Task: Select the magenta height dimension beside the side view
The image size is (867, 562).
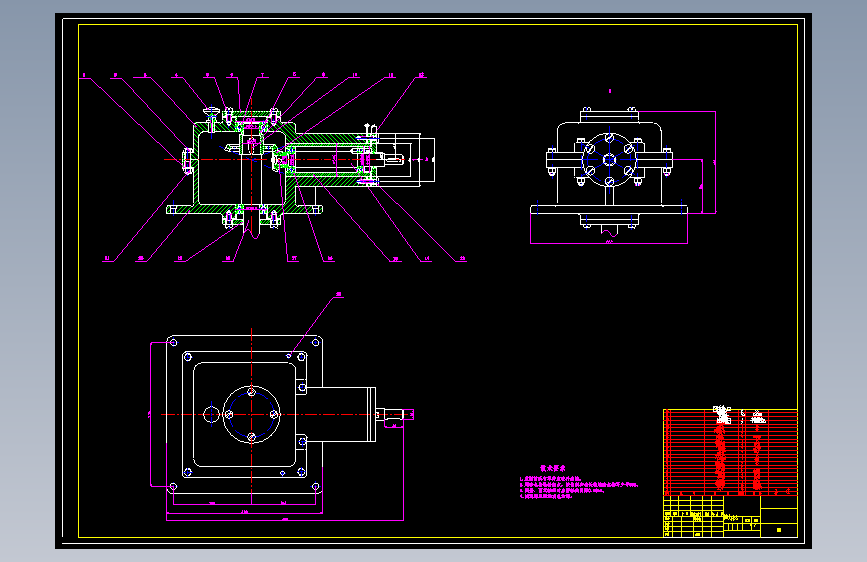Action: tap(715, 162)
